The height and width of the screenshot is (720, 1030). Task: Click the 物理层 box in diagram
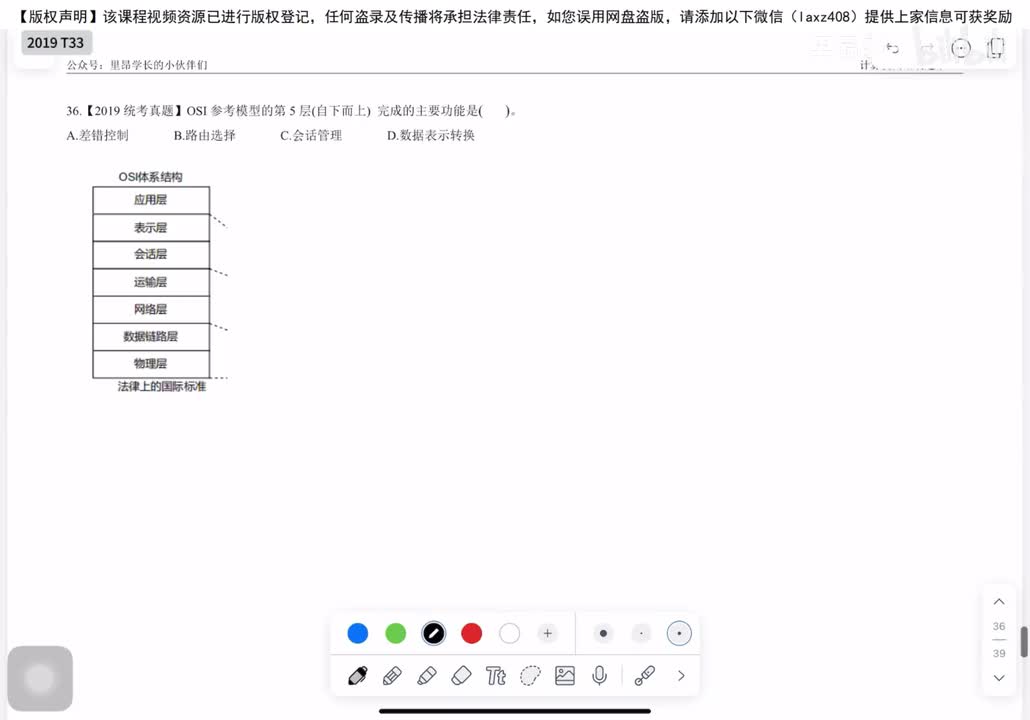[151, 364]
